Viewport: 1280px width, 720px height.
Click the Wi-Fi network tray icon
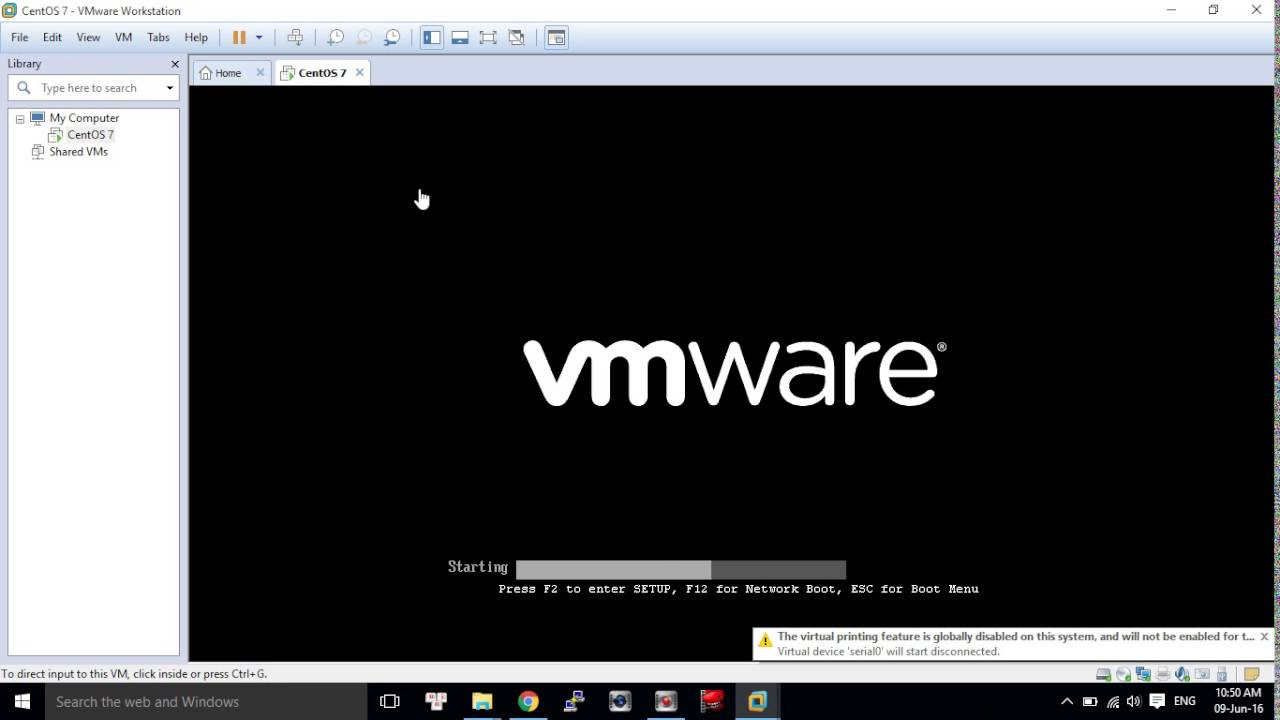click(1113, 702)
